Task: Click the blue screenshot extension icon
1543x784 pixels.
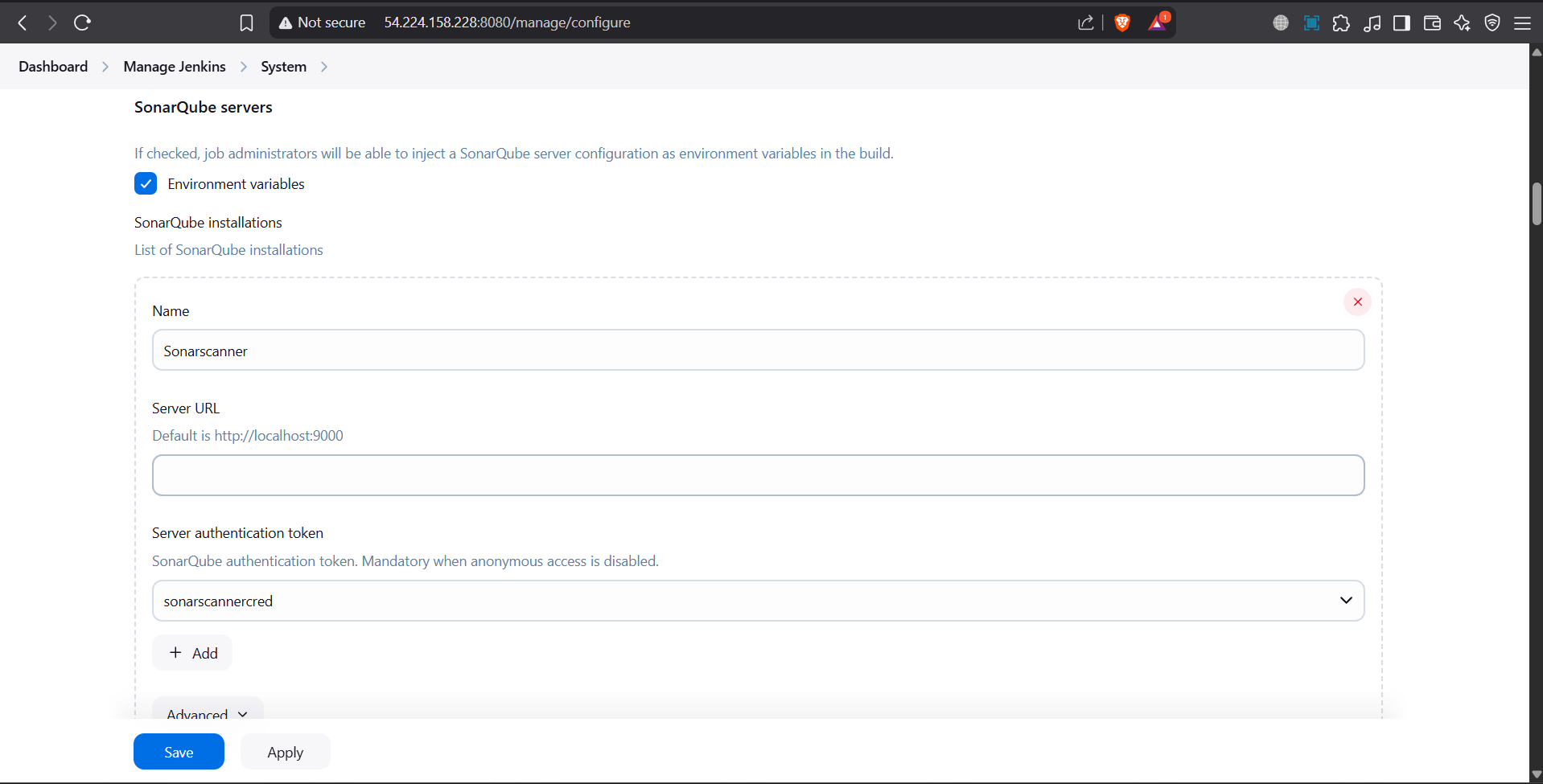Action: click(x=1311, y=23)
